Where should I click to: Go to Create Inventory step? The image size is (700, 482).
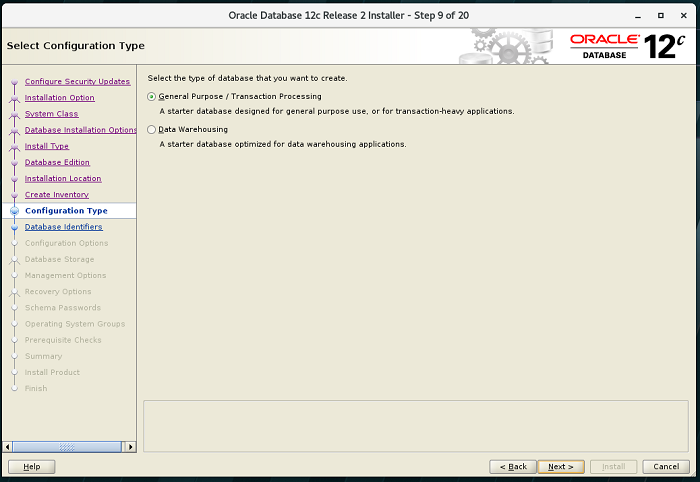tap(57, 194)
